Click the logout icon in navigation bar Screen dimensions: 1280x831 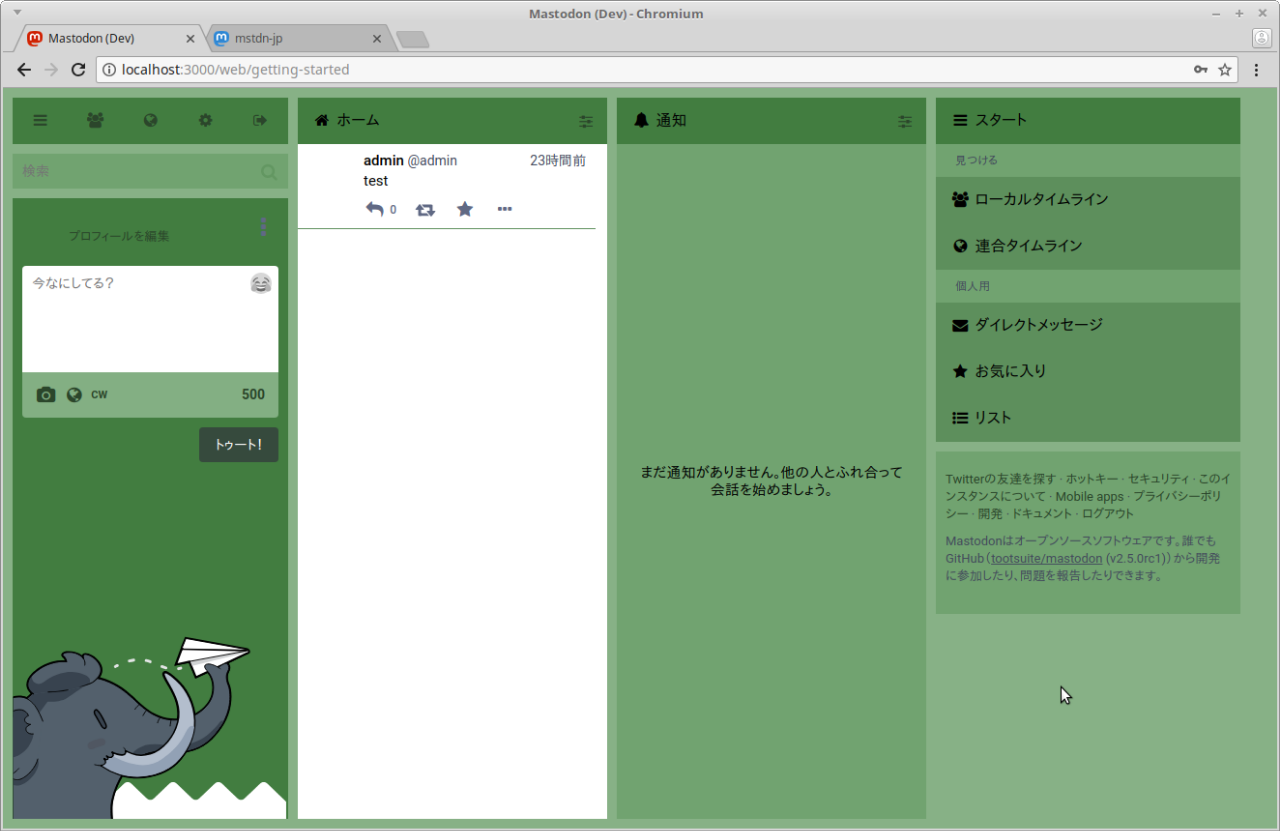[x=260, y=120]
